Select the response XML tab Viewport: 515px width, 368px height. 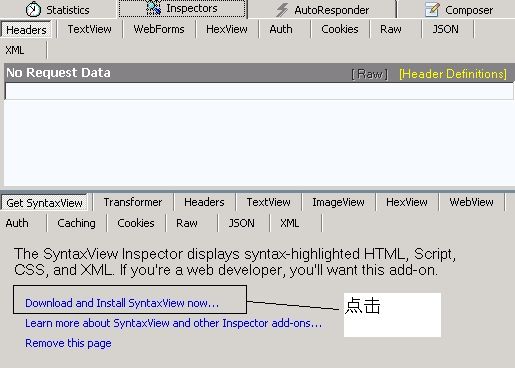[x=289, y=223]
